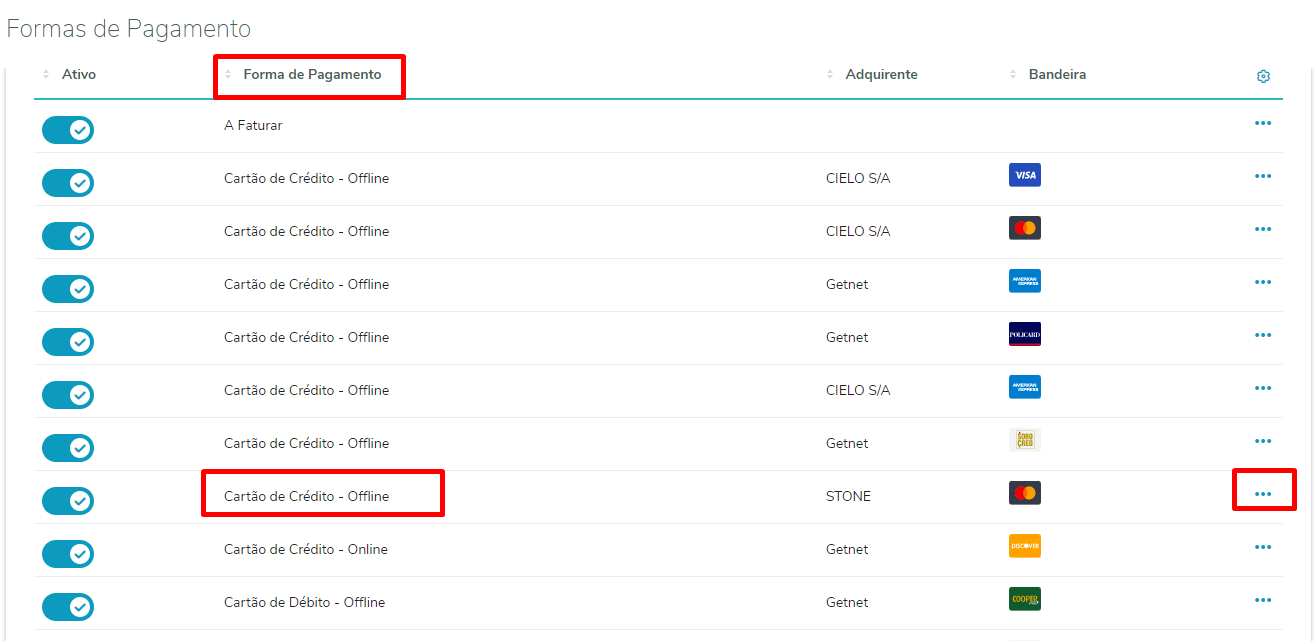Click the American Express icon in Getnet row

(x=1025, y=281)
